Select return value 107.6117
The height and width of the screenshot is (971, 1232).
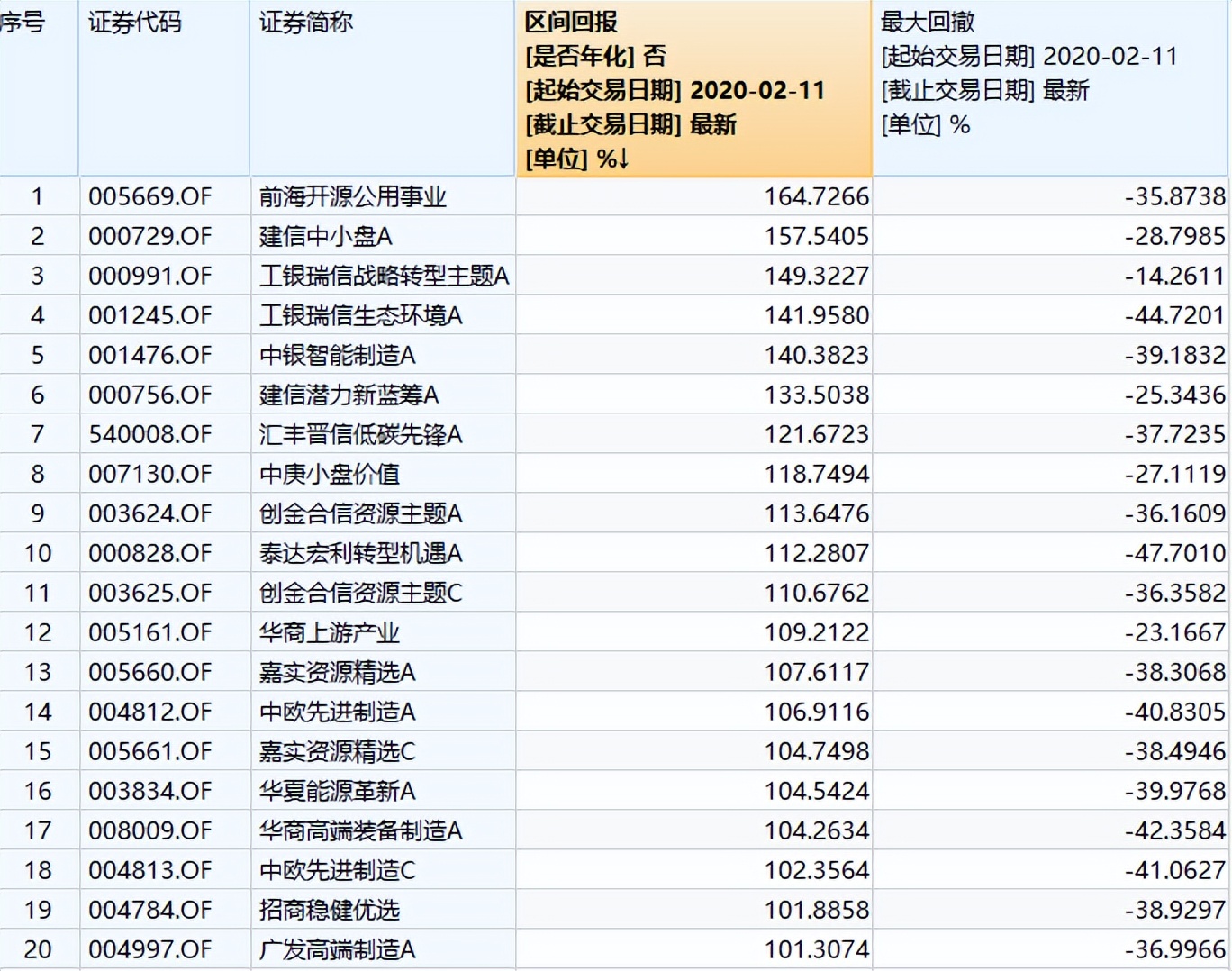(817, 672)
